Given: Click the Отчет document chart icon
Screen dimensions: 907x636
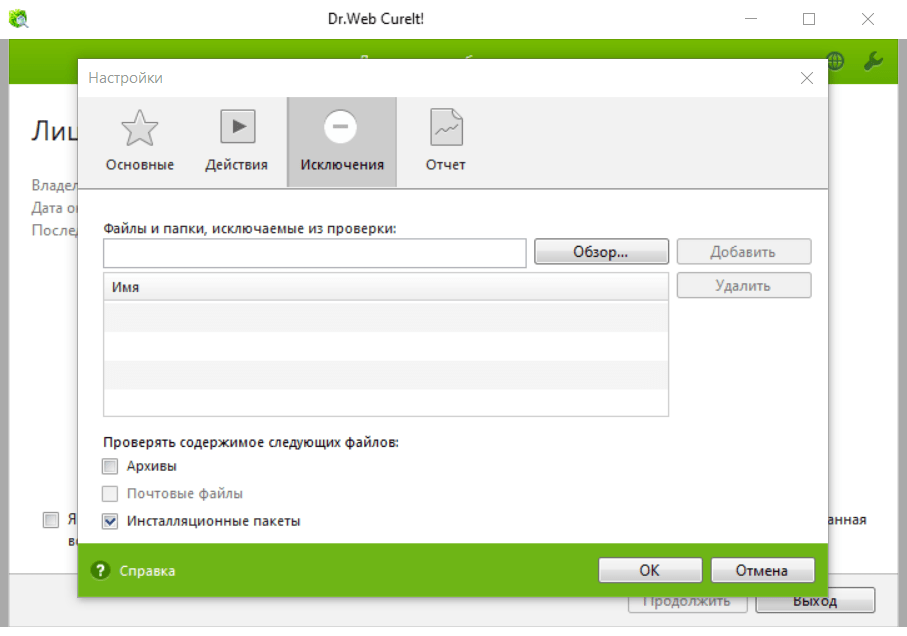Looking at the screenshot, I should point(446,127).
